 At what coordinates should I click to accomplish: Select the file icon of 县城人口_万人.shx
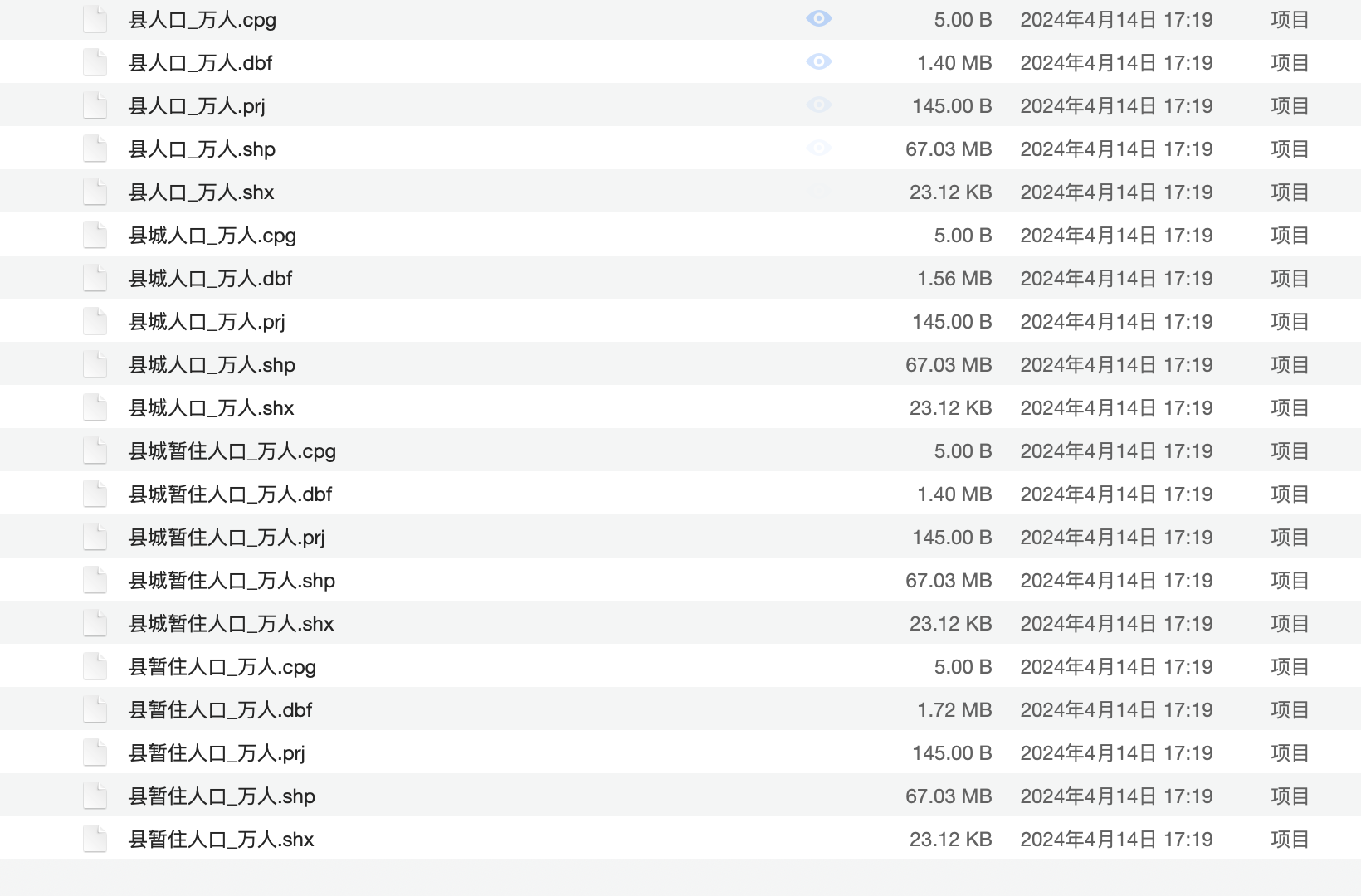click(95, 407)
